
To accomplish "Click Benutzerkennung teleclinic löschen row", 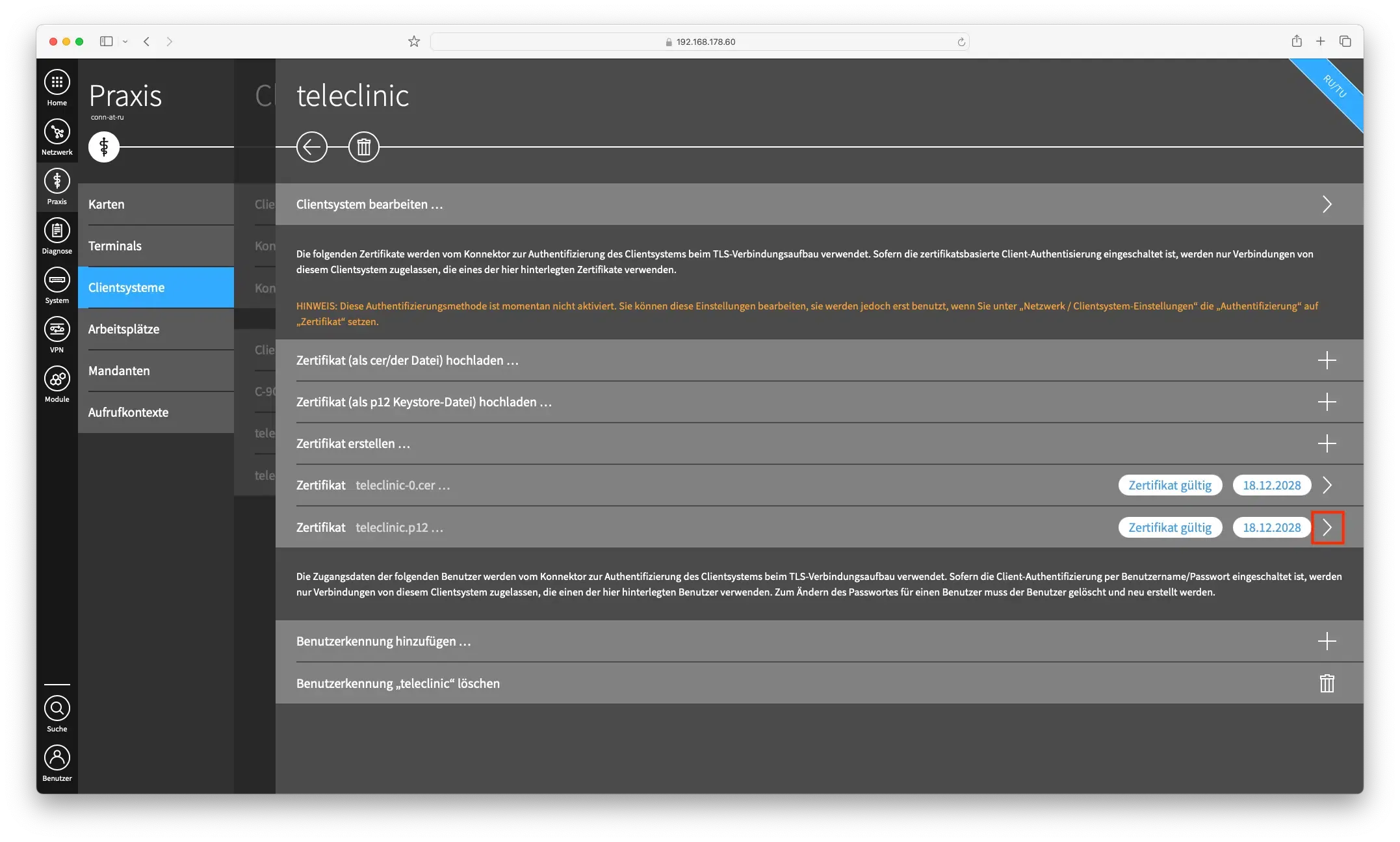I will point(820,683).
